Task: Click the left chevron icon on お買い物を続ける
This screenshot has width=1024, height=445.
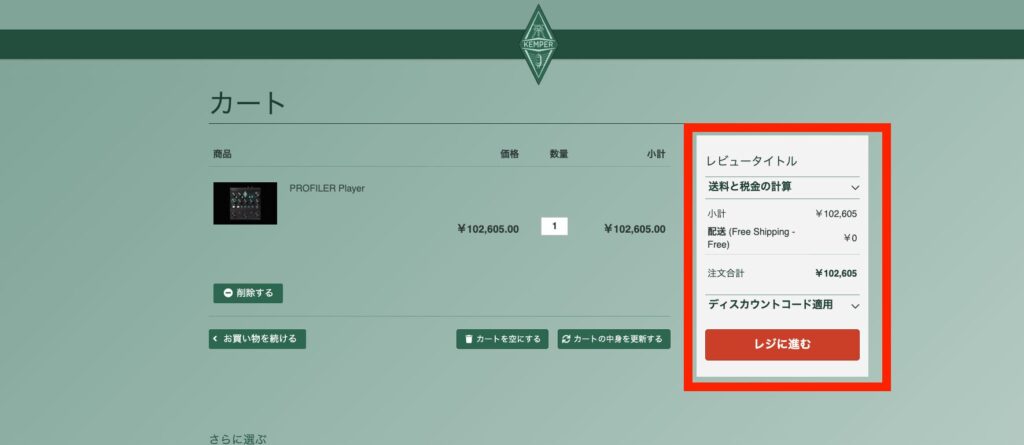Action: coord(216,338)
